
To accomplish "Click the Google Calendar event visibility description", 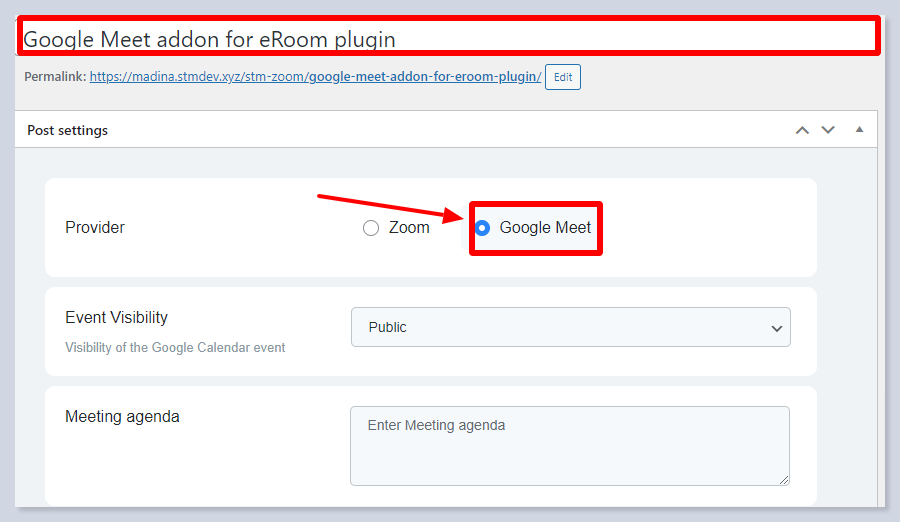I will click(175, 348).
